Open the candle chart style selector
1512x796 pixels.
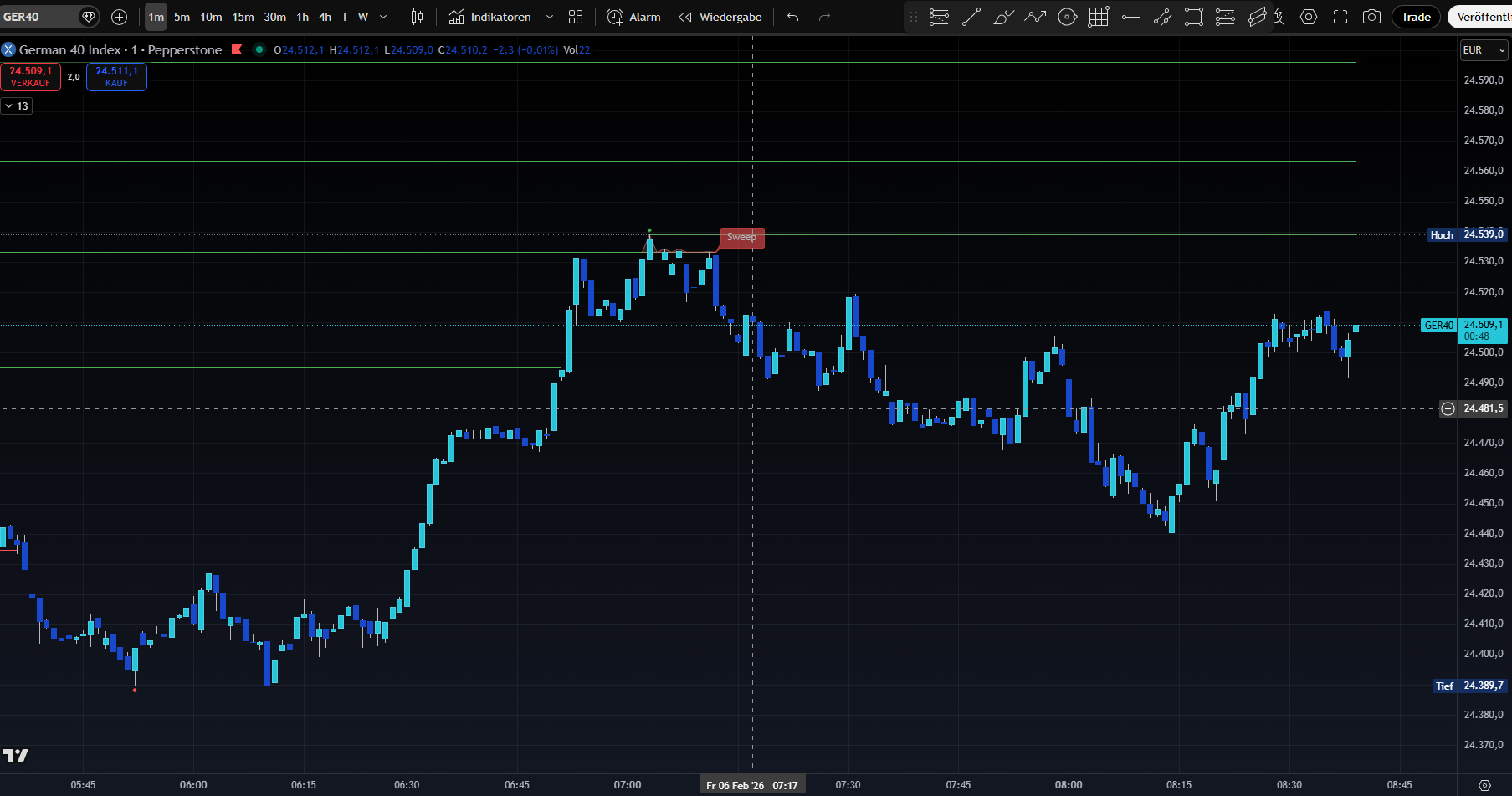click(417, 17)
